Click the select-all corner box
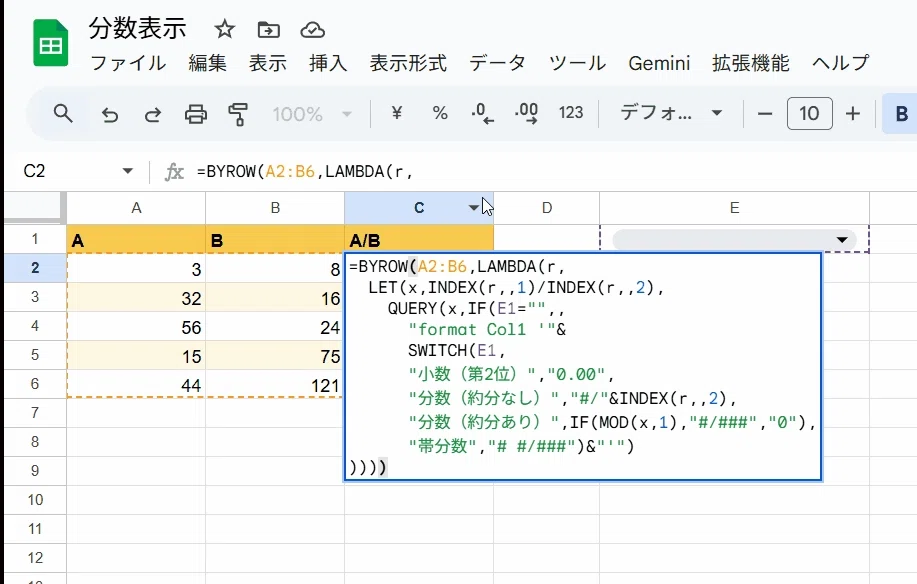This screenshot has width=917, height=584. 33,208
